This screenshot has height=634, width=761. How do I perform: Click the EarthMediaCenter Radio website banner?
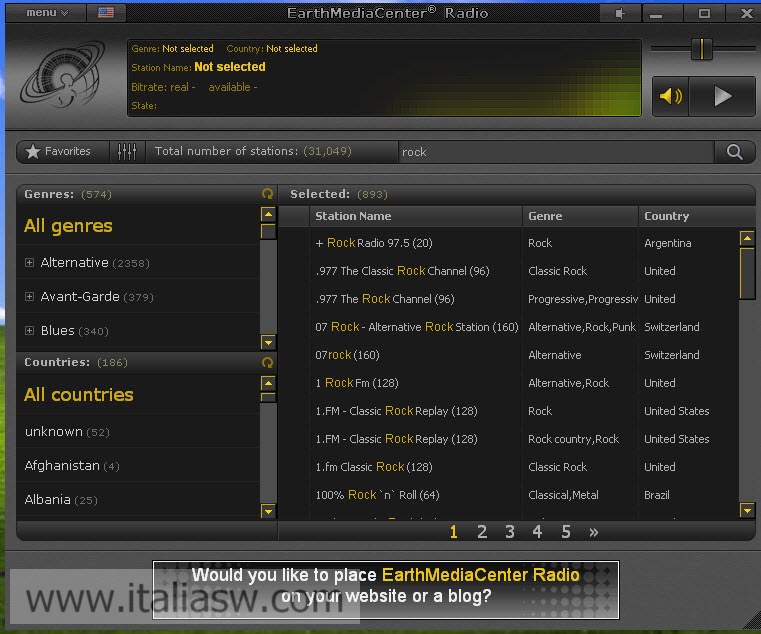[x=386, y=590]
